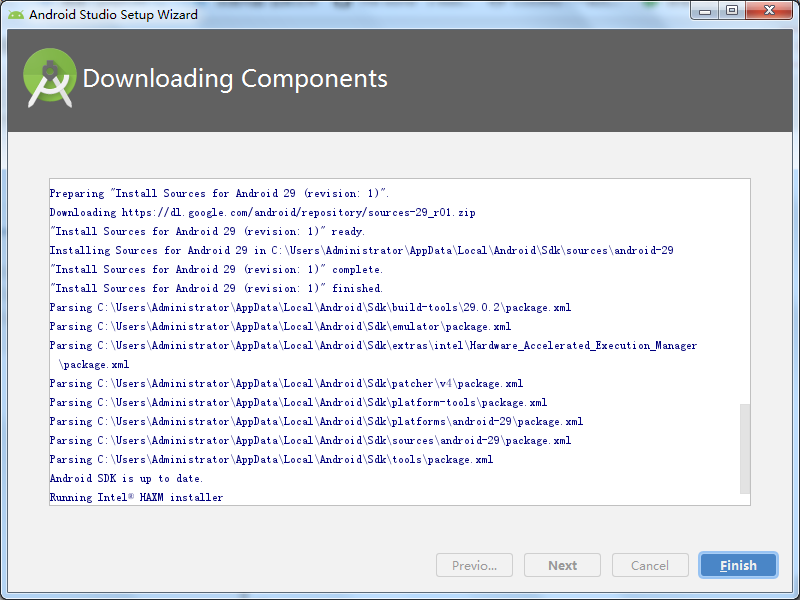The image size is (800, 600).
Task: Minimize the Setup Wizard window
Action: tap(705, 11)
